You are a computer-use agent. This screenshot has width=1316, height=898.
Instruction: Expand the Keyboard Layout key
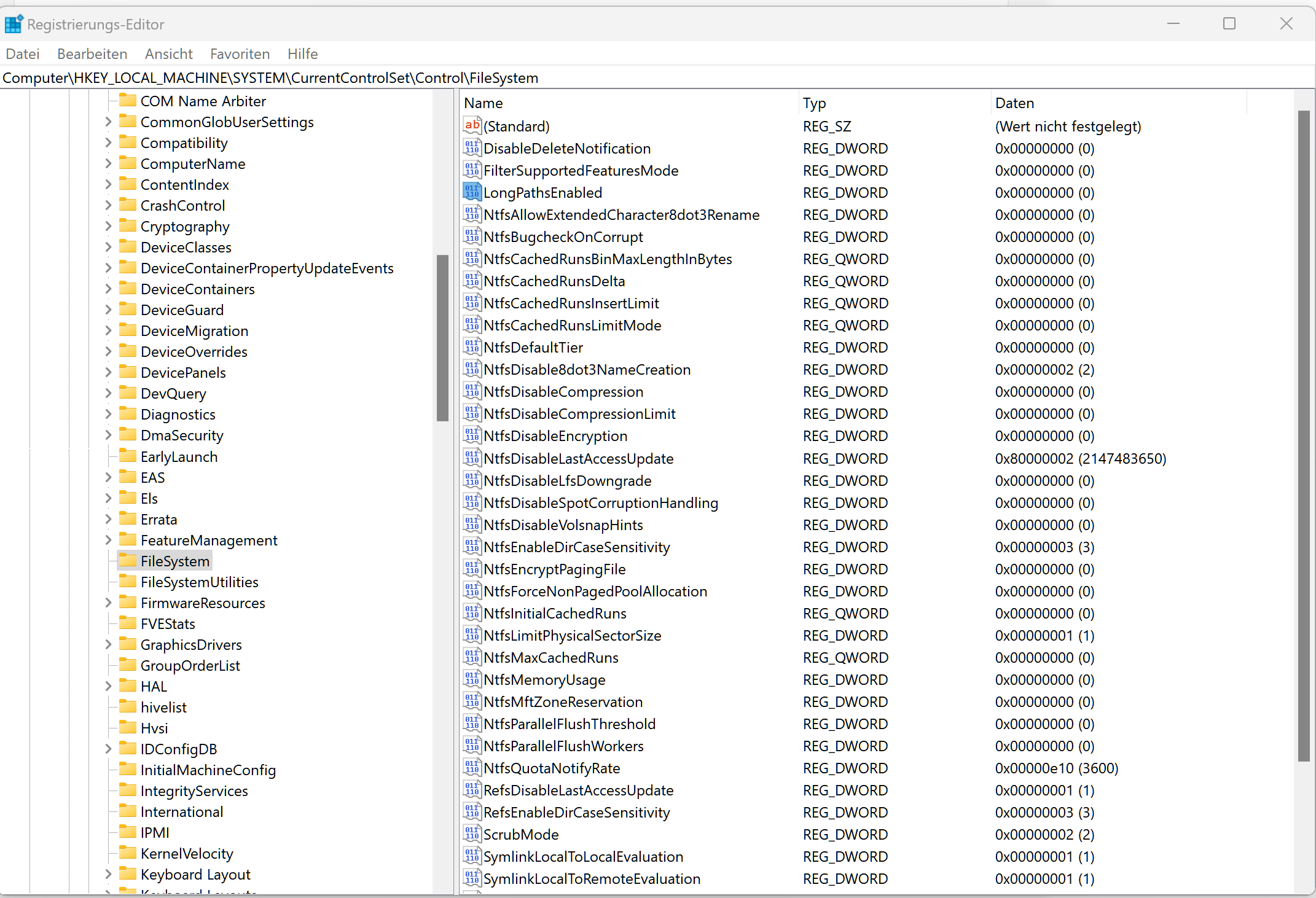click(108, 874)
